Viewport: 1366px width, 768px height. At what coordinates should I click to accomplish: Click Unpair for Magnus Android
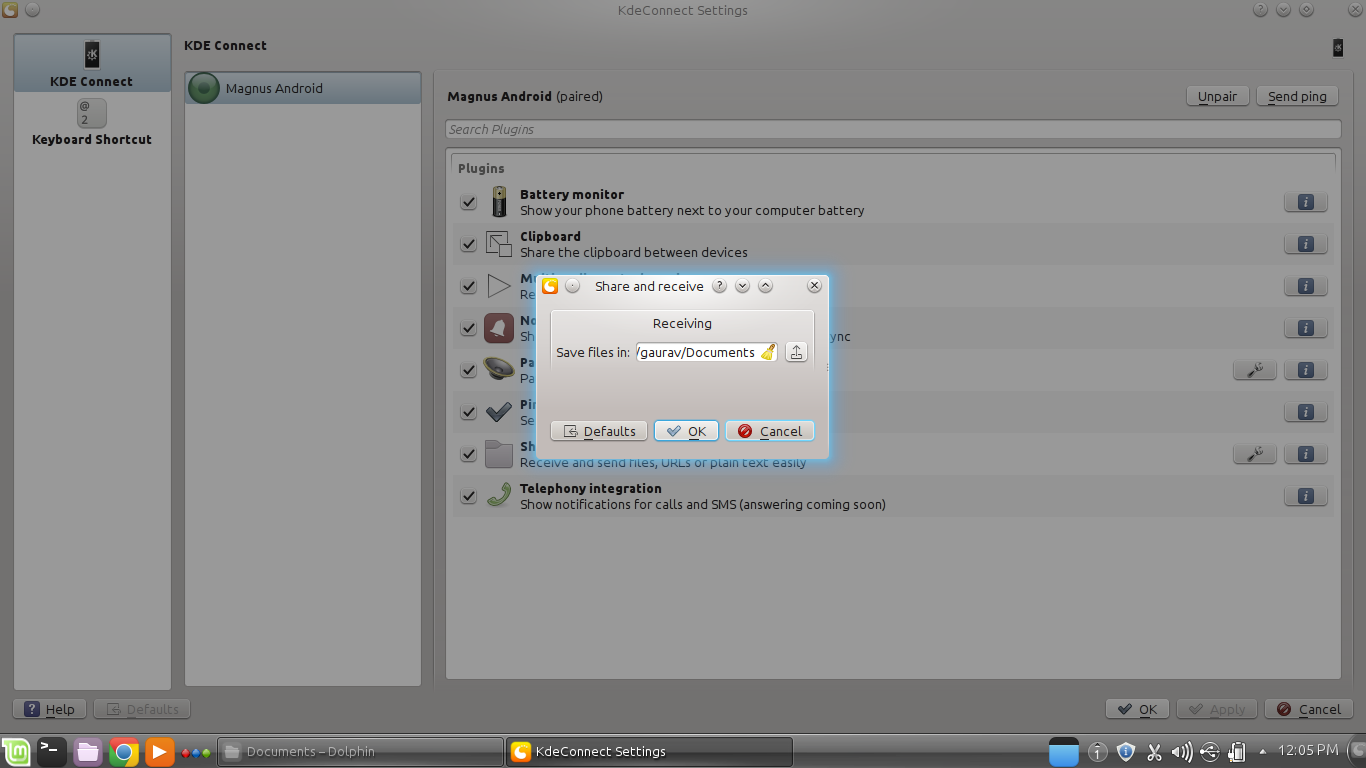[x=1218, y=96]
